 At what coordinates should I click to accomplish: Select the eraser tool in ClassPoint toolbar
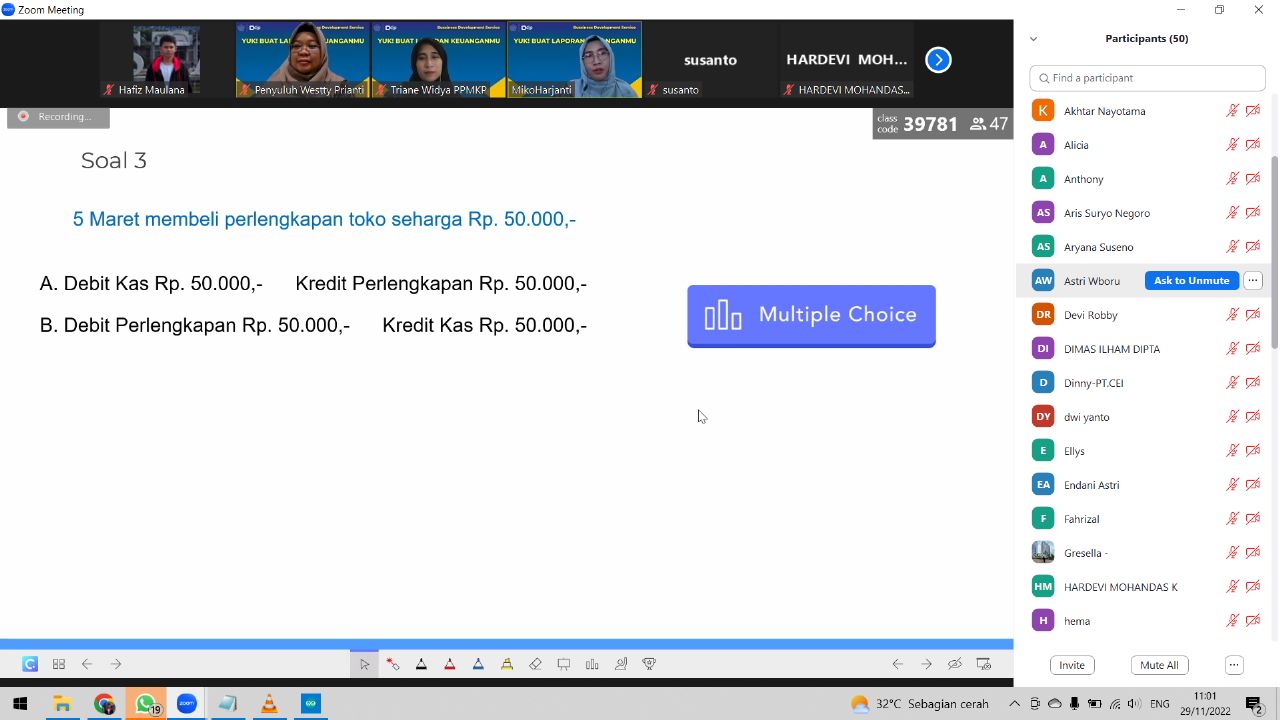pyautogui.click(x=535, y=664)
